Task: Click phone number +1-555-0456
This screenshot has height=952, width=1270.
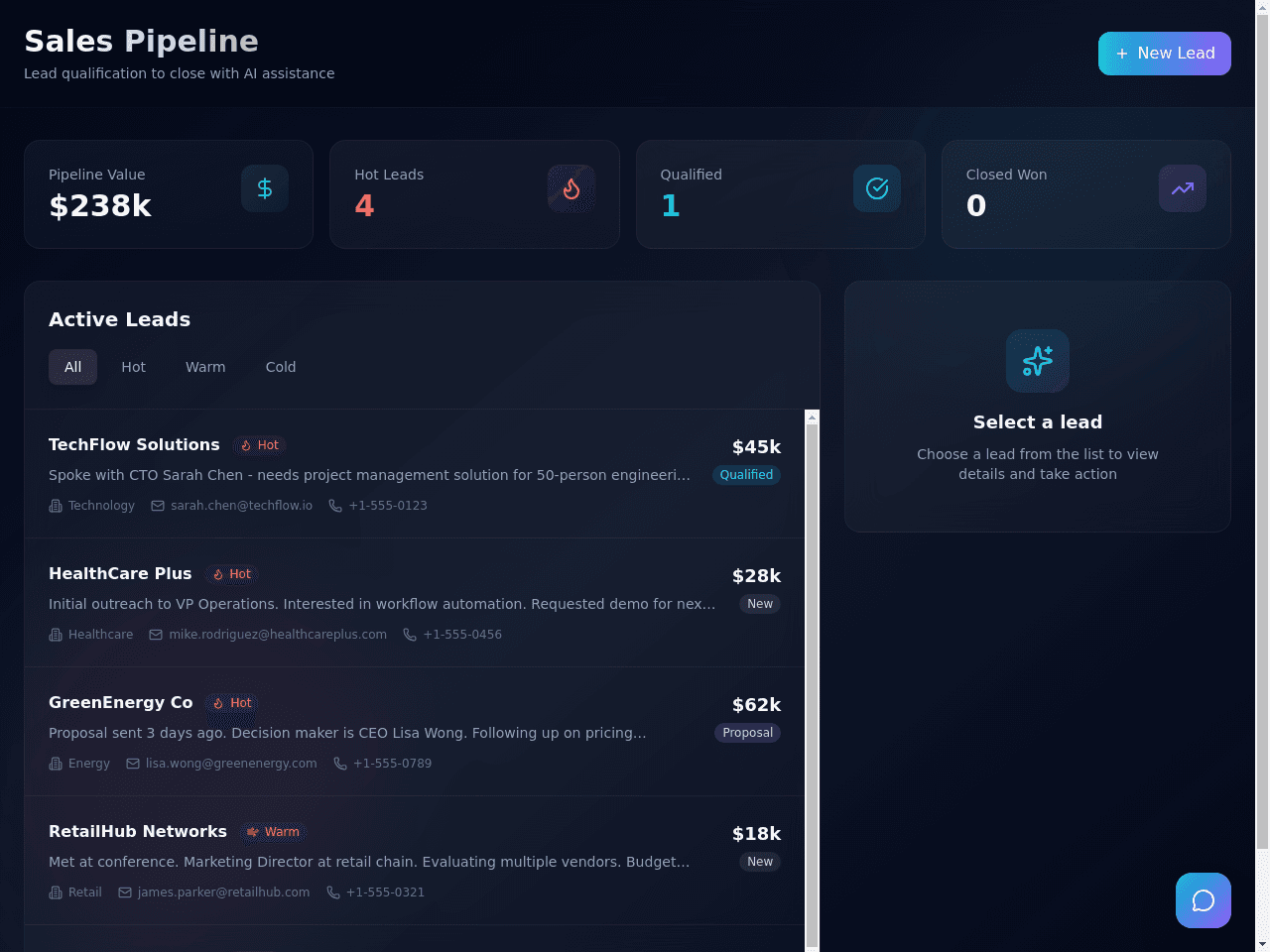Action: coord(462,635)
